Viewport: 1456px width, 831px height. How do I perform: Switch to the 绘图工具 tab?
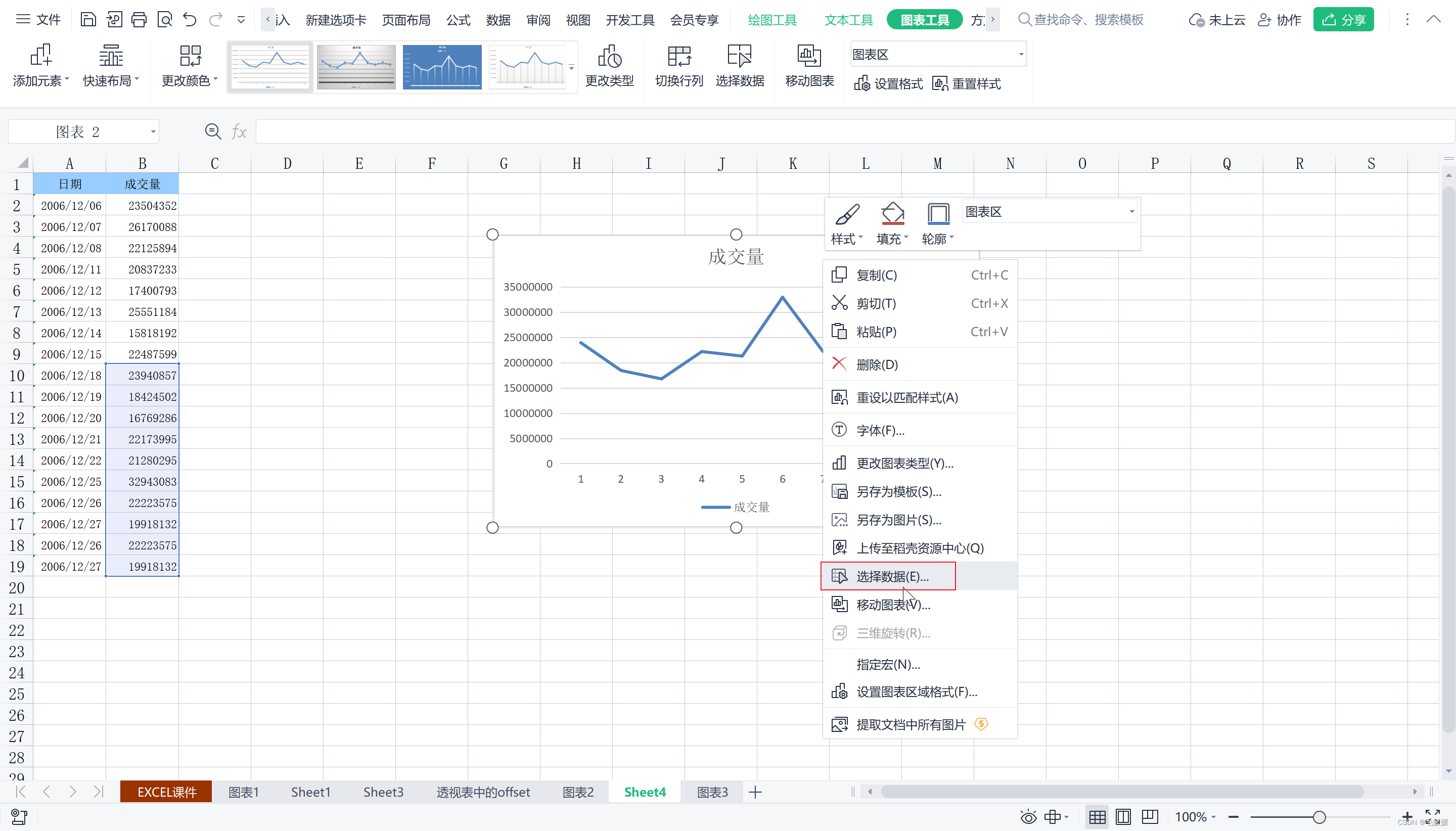coord(771,20)
